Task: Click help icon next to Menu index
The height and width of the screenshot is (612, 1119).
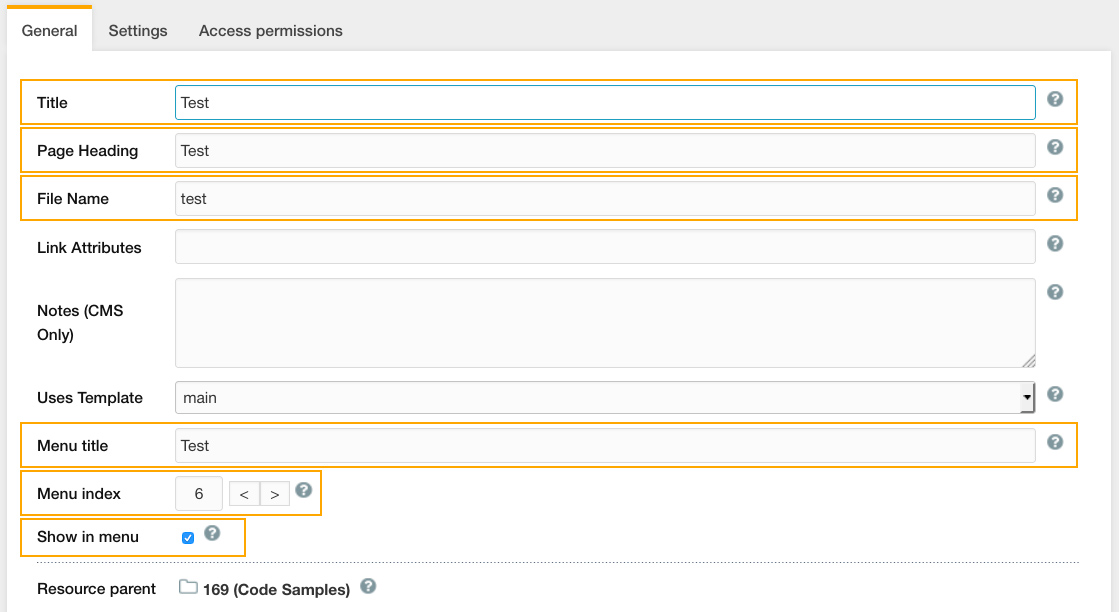Action: tap(304, 490)
